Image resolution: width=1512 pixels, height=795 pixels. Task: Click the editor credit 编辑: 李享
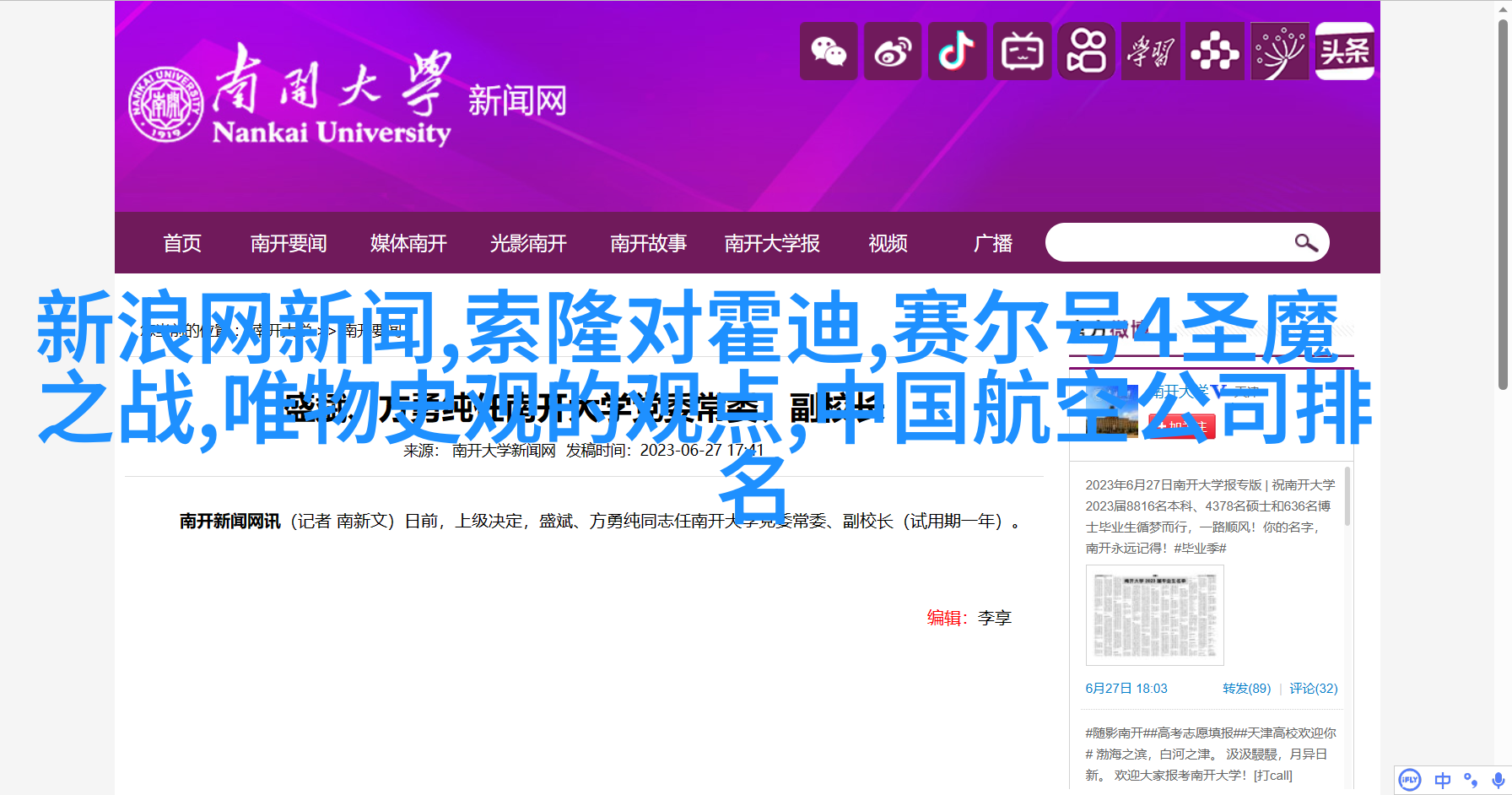[x=969, y=618]
